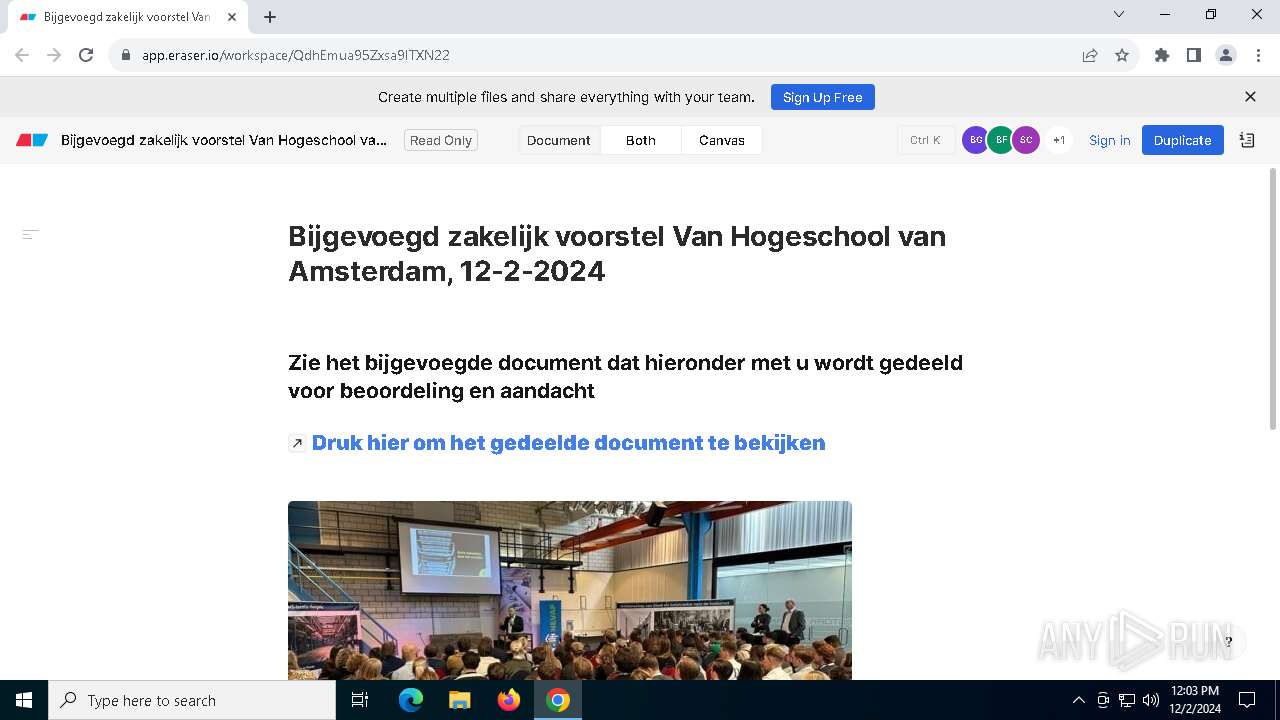Click the Sign in link
This screenshot has width=1280, height=720.
1110,140
